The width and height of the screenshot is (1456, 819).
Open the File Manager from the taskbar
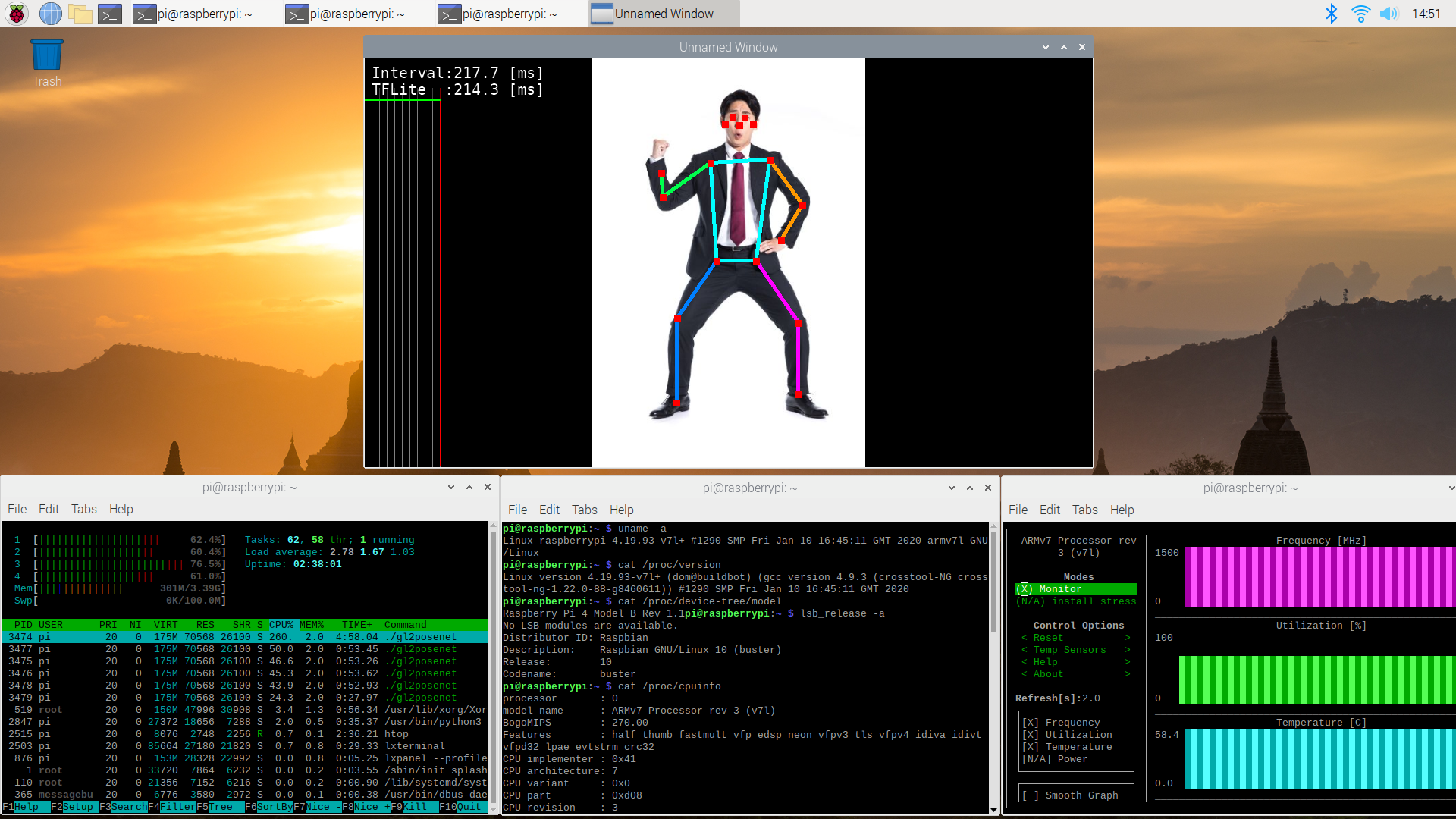(80, 13)
